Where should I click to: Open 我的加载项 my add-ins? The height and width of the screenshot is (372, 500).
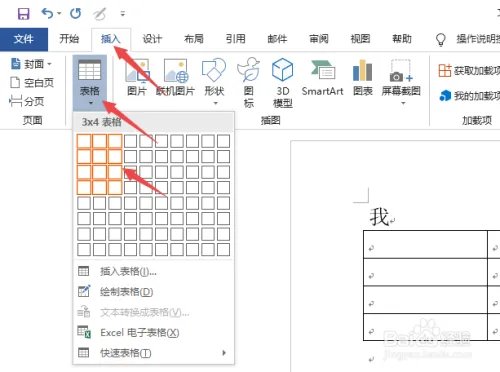[469, 96]
